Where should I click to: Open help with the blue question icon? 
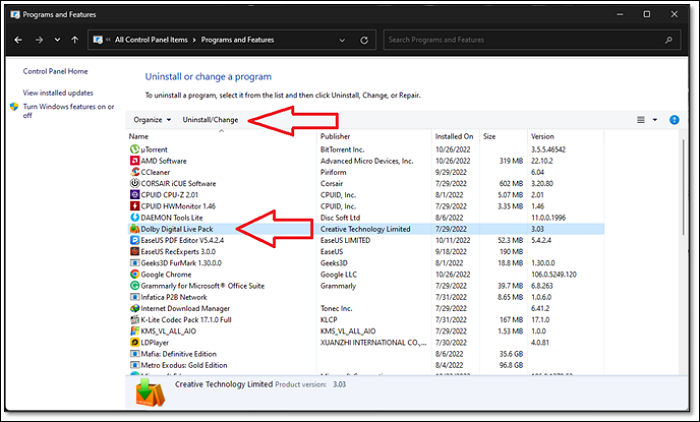pos(674,120)
